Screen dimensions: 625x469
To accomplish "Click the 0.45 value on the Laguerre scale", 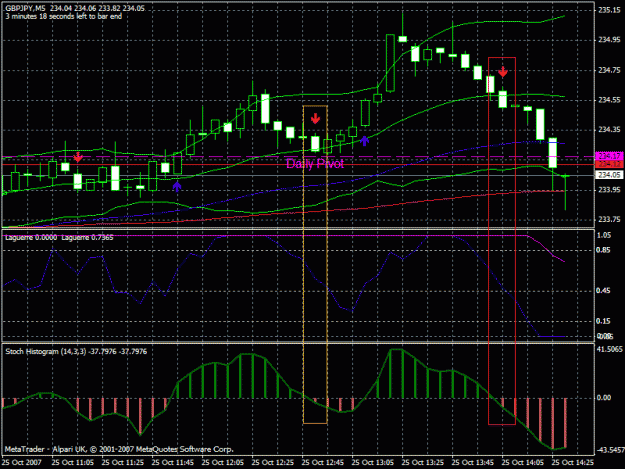I will click(603, 290).
